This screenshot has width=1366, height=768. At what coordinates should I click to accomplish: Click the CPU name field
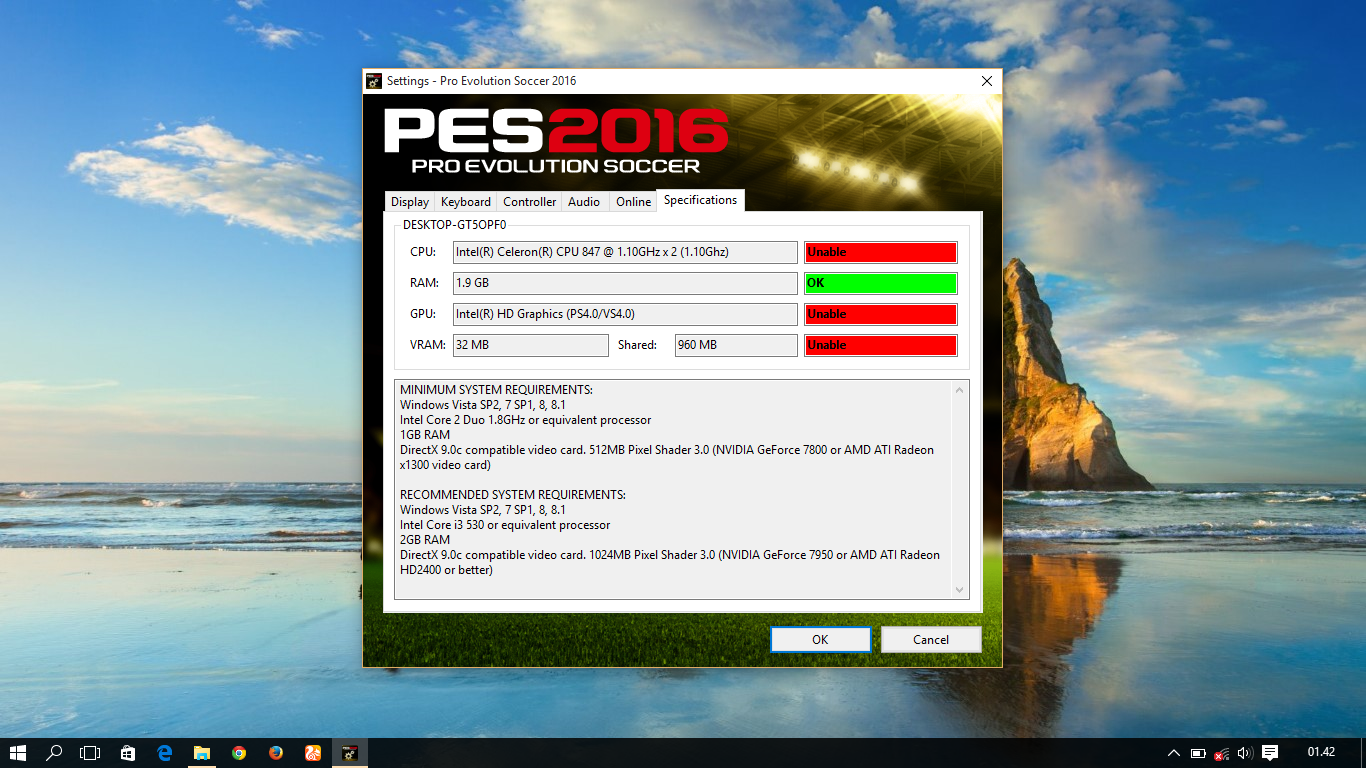(x=625, y=252)
